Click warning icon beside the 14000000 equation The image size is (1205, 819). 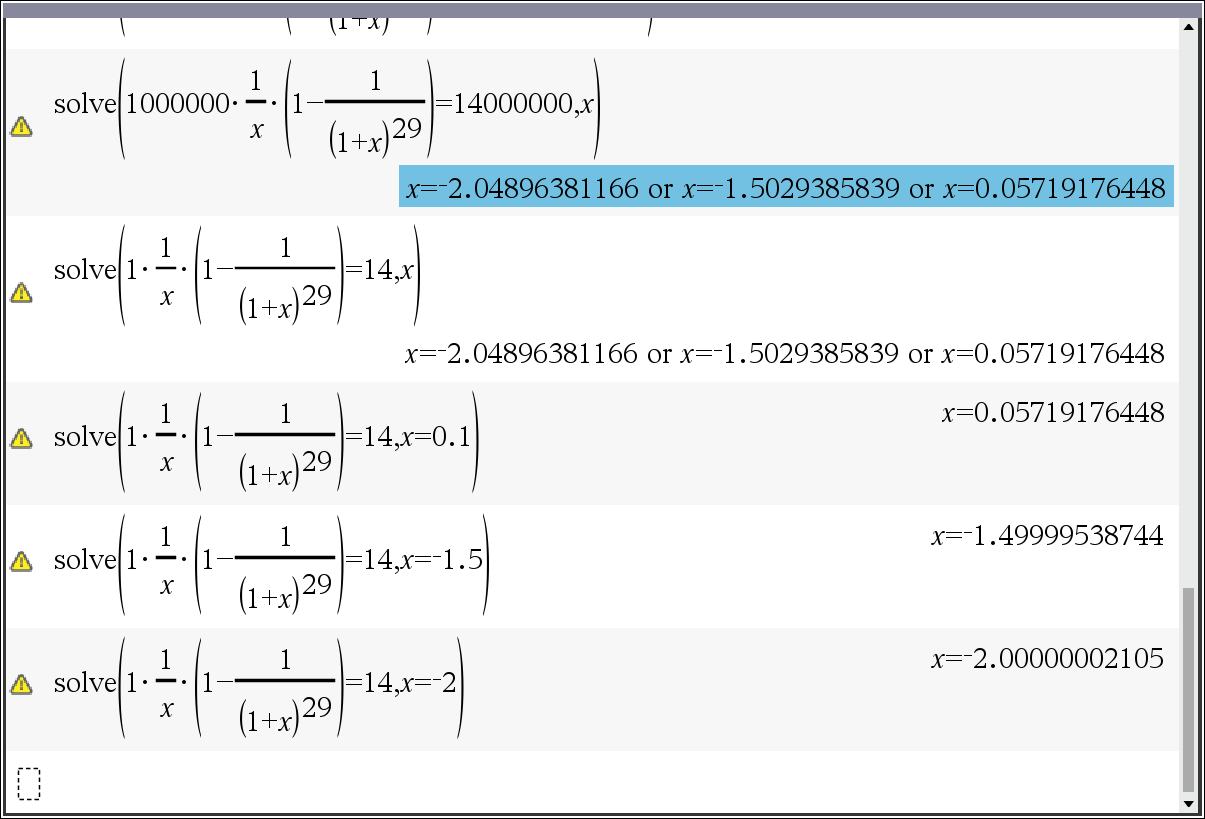(x=20, y=127)
